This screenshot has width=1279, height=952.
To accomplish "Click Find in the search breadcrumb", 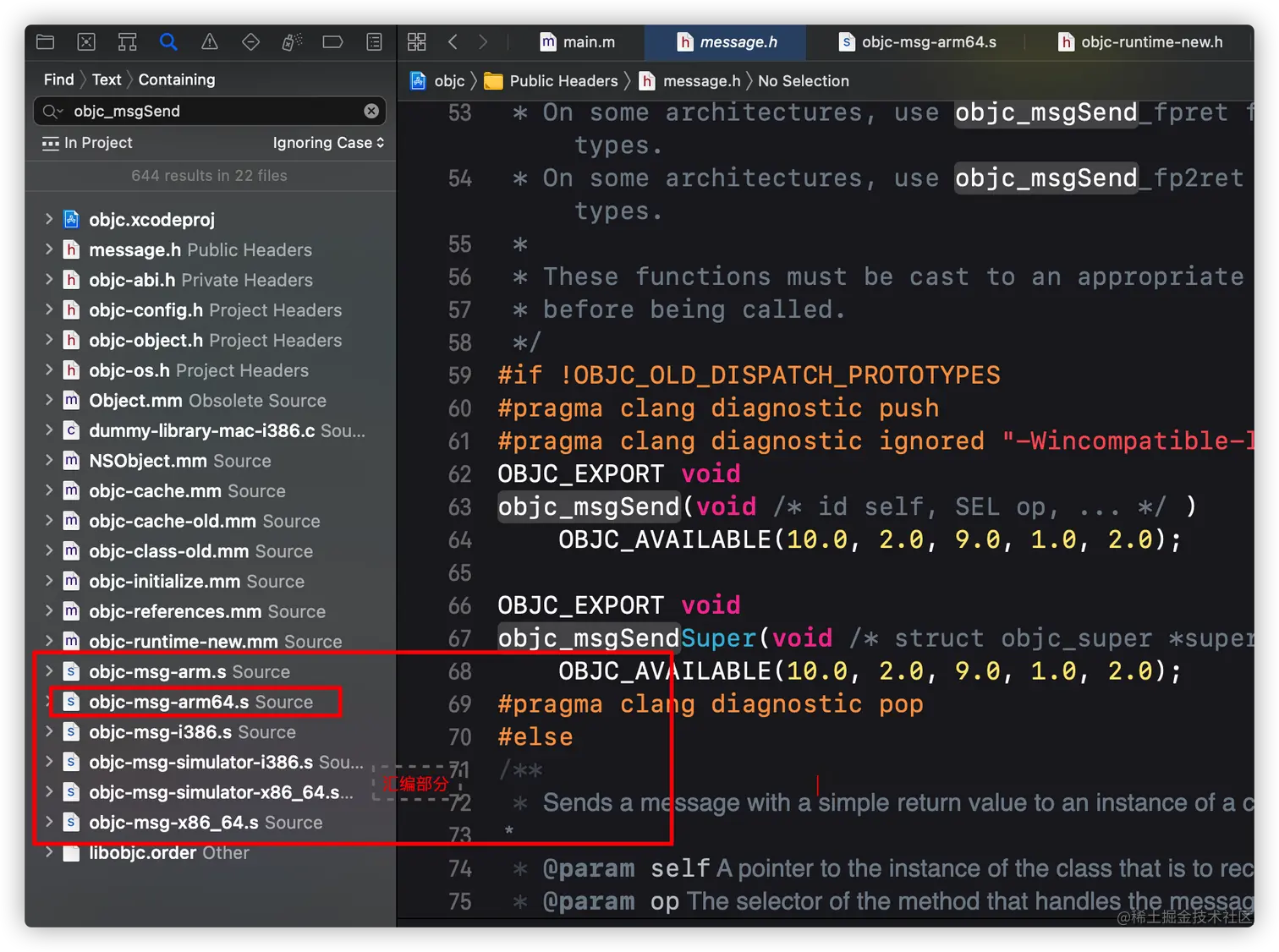I will click(x=58, y=79).
